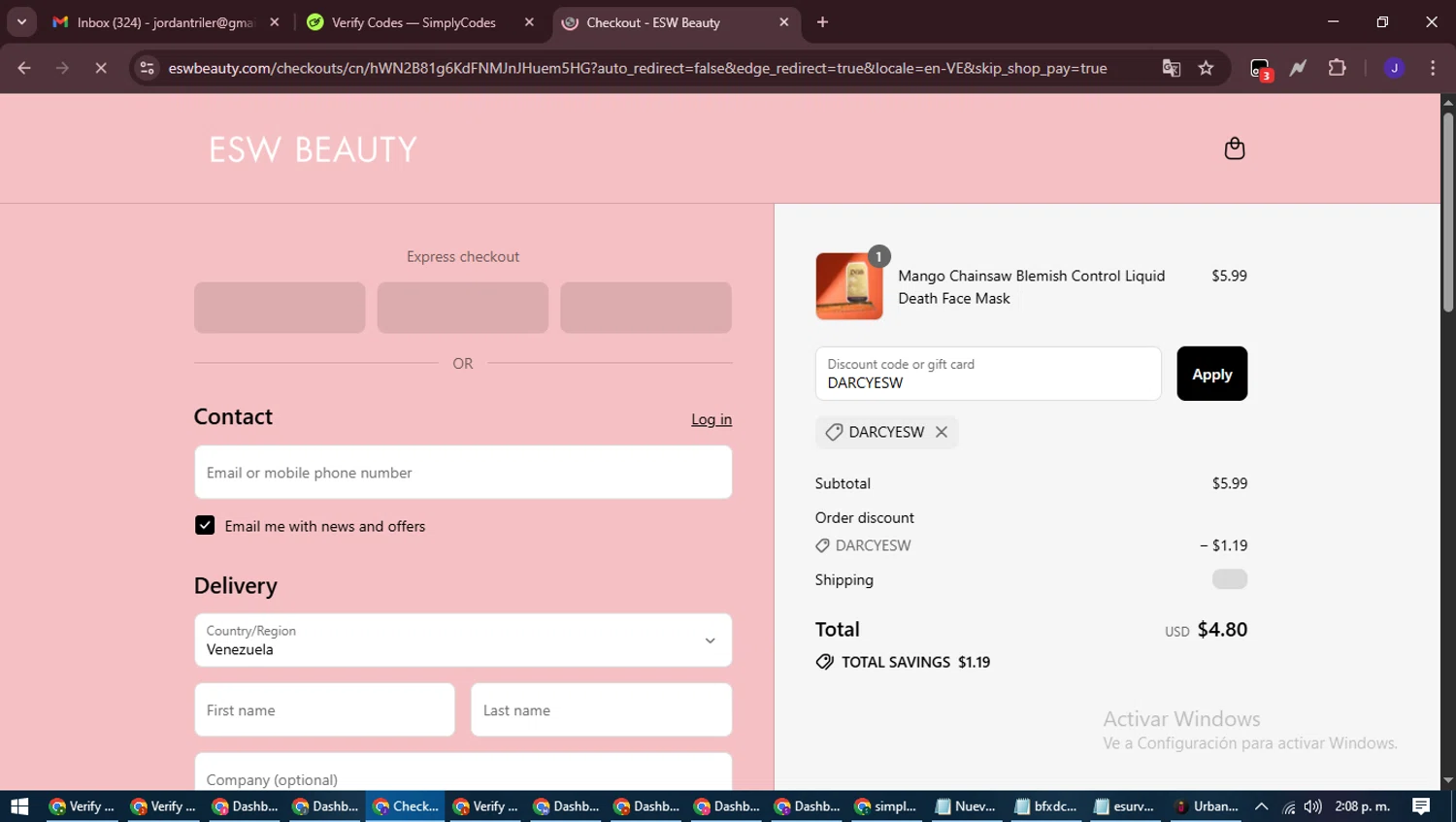1456x822 pixels.
Task: Stop loading the page
Action: coord(100,68)
